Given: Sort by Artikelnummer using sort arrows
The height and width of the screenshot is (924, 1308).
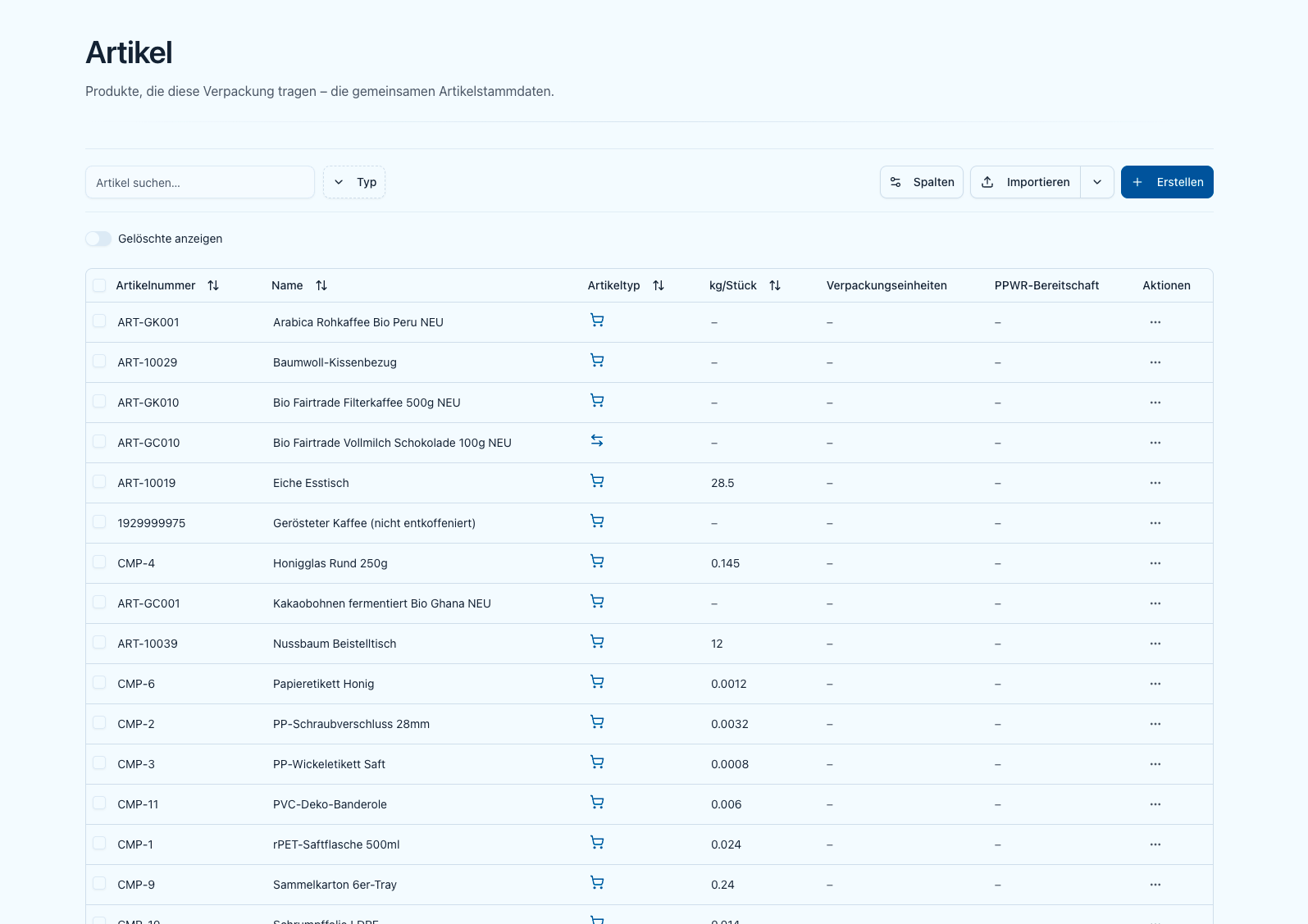Looking at the screenshot, I should click(213, 285).
